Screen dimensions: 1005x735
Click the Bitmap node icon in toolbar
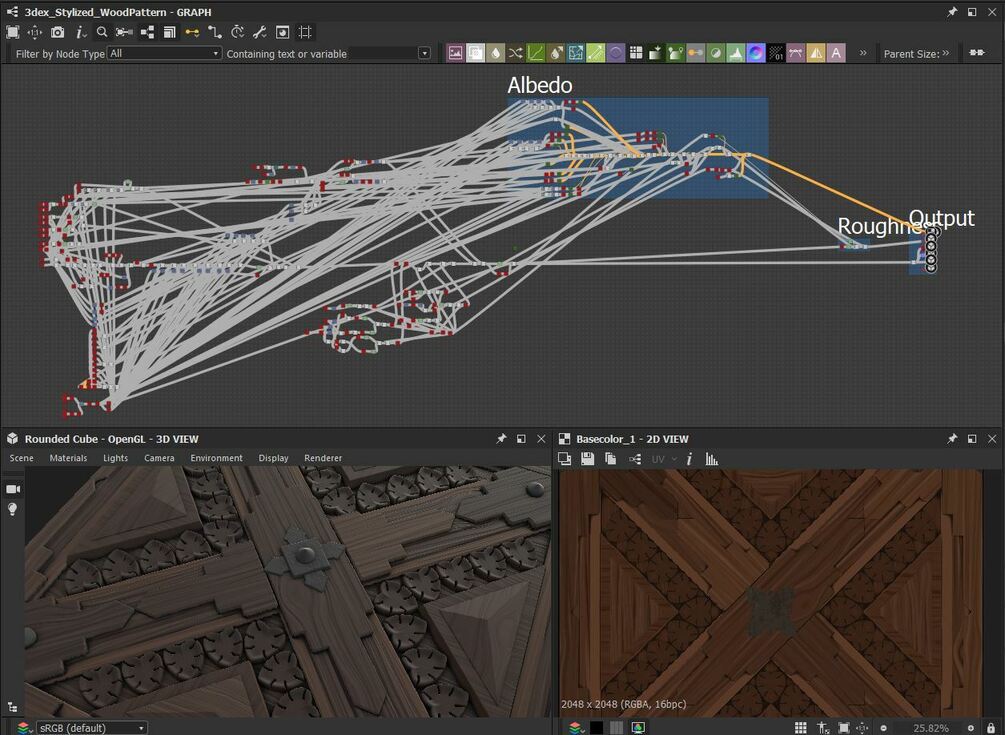(x=455, y=53)
